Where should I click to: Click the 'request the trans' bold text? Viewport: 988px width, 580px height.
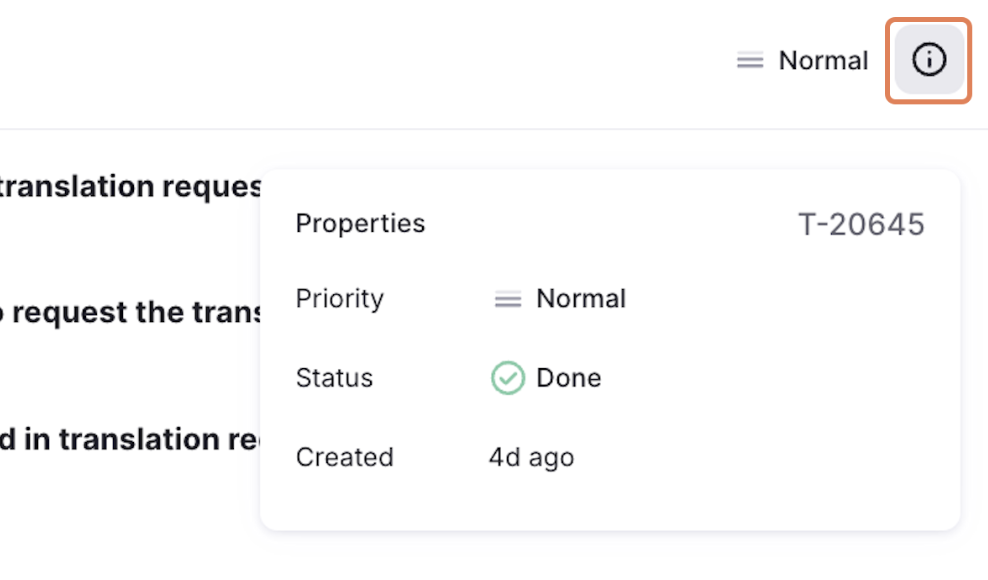coord(131,313)
